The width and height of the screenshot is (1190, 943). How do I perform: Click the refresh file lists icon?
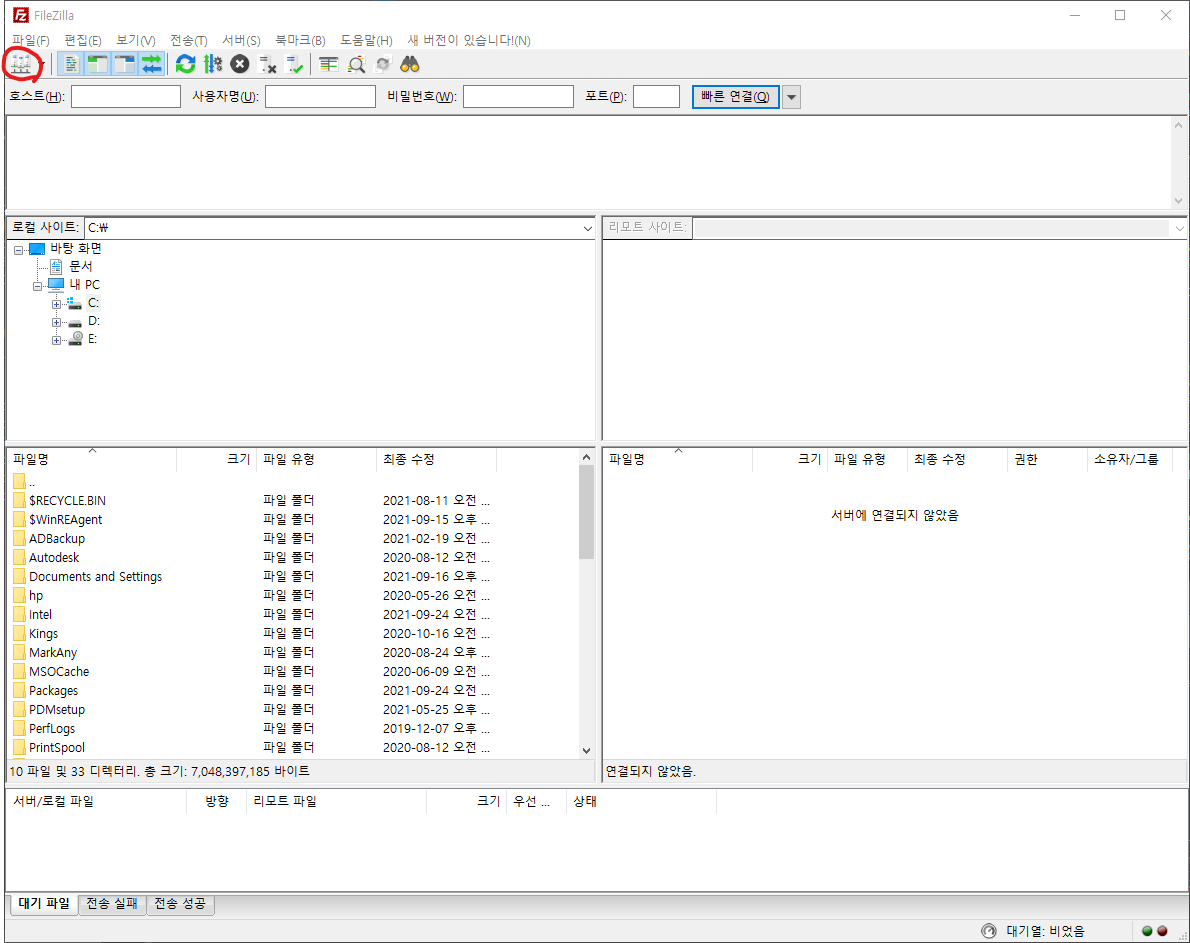pyautogui.click(x=185, y=64)
